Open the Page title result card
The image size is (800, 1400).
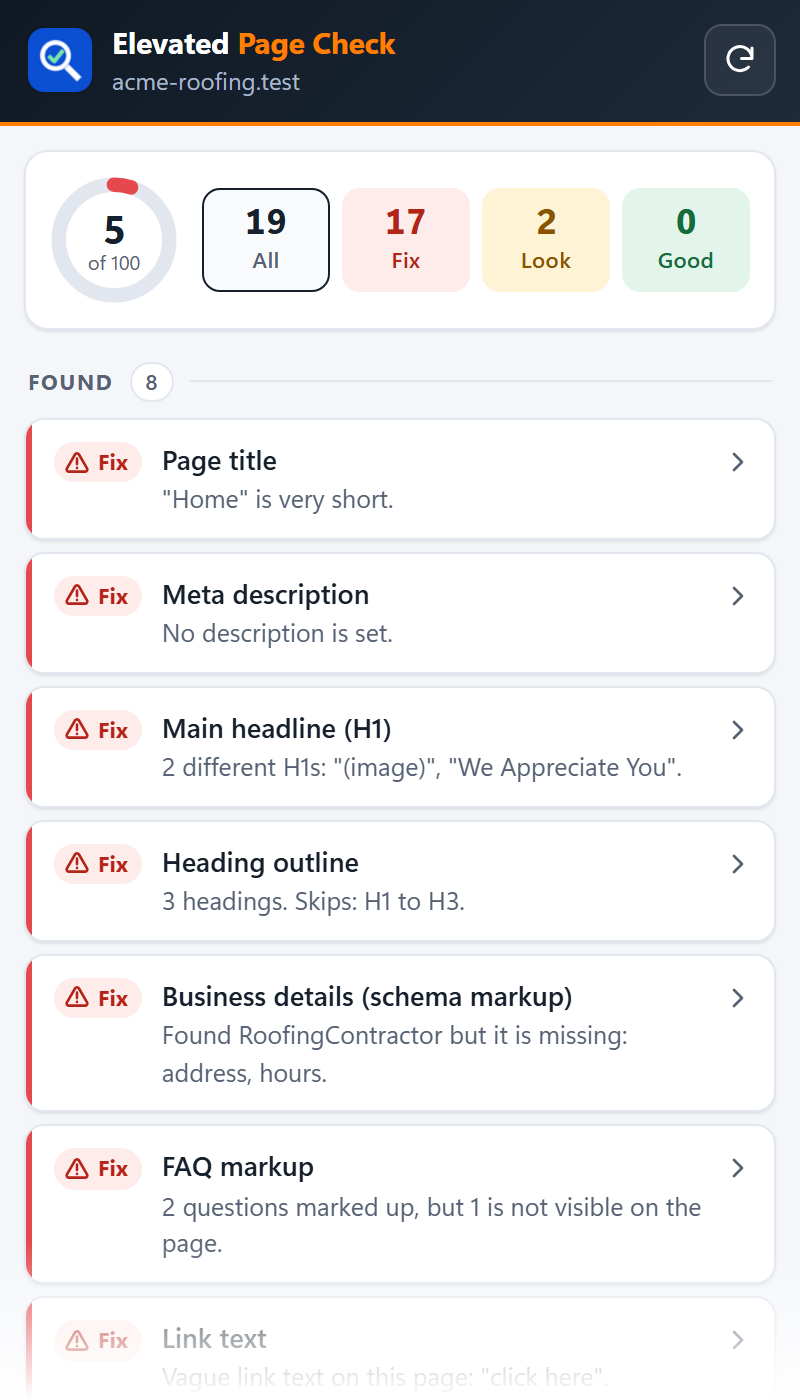(x=400, y=479)
